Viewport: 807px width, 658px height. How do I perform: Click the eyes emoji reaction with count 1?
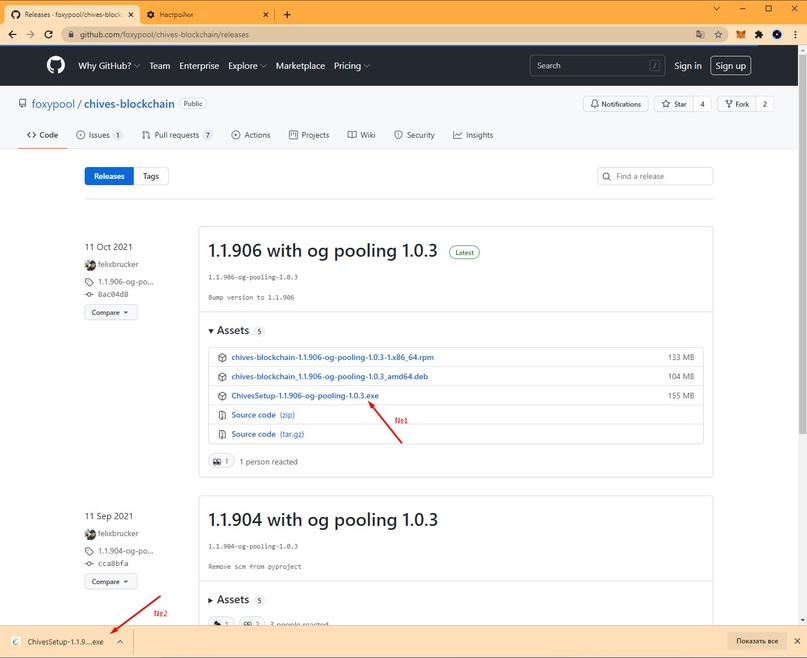[221, 461]
